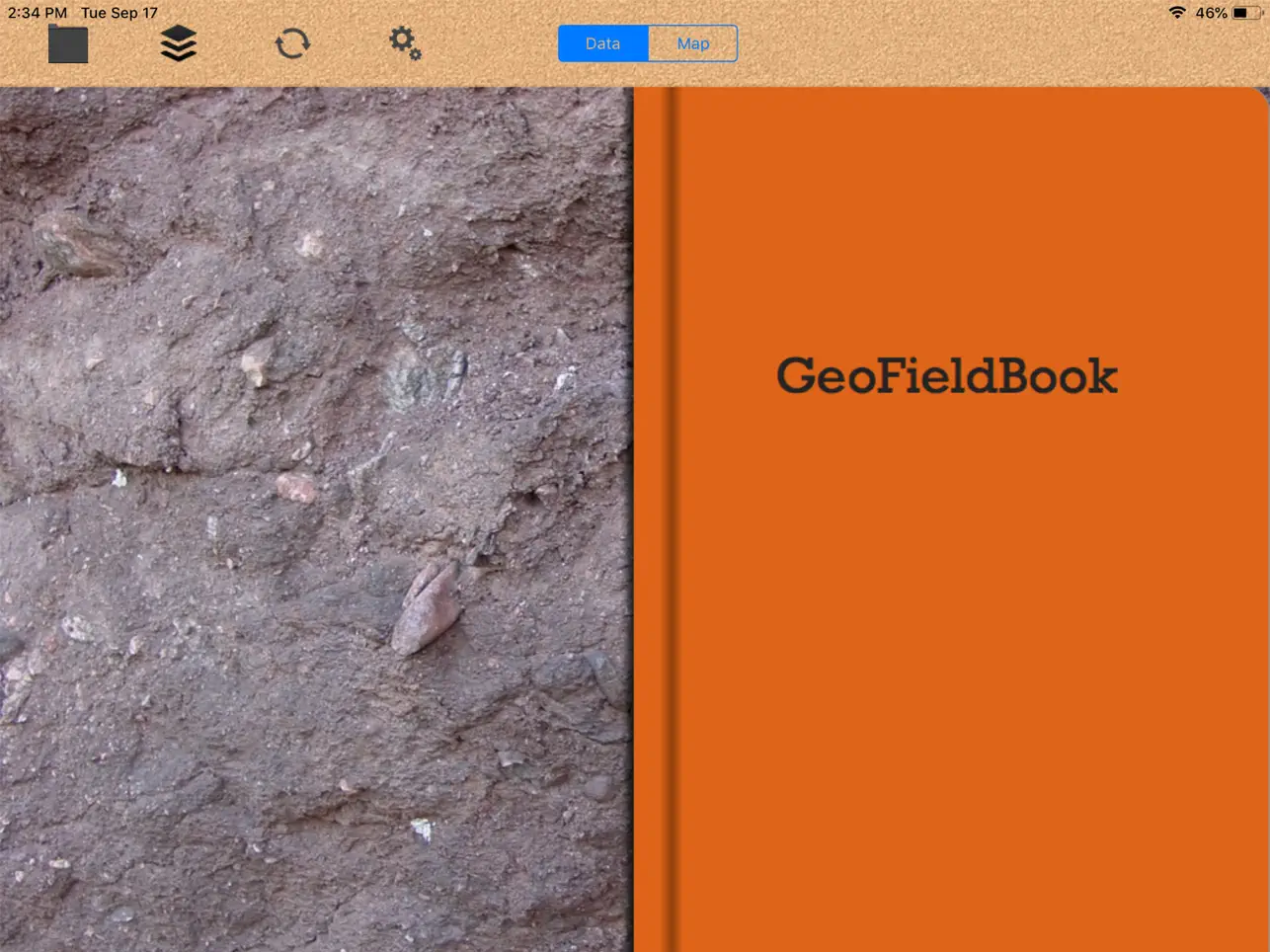Open the stacked layers icon
Image resolution: width=1270 pixels, height=952 pixels.
click(x=179, y=43)
